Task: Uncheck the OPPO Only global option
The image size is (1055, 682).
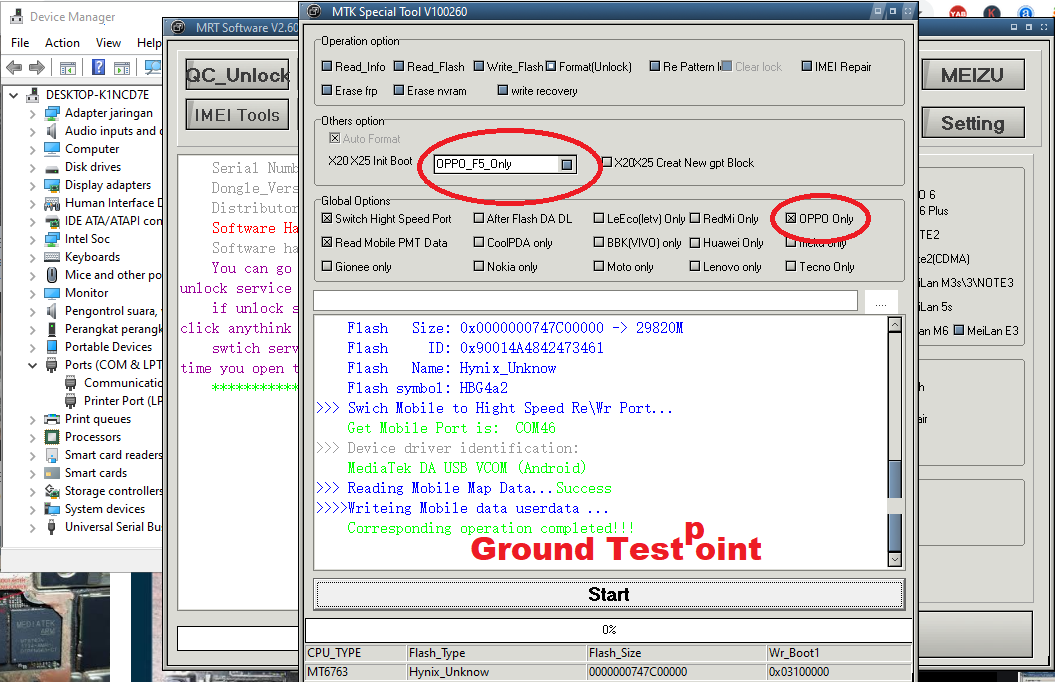Action: point(791,218)
